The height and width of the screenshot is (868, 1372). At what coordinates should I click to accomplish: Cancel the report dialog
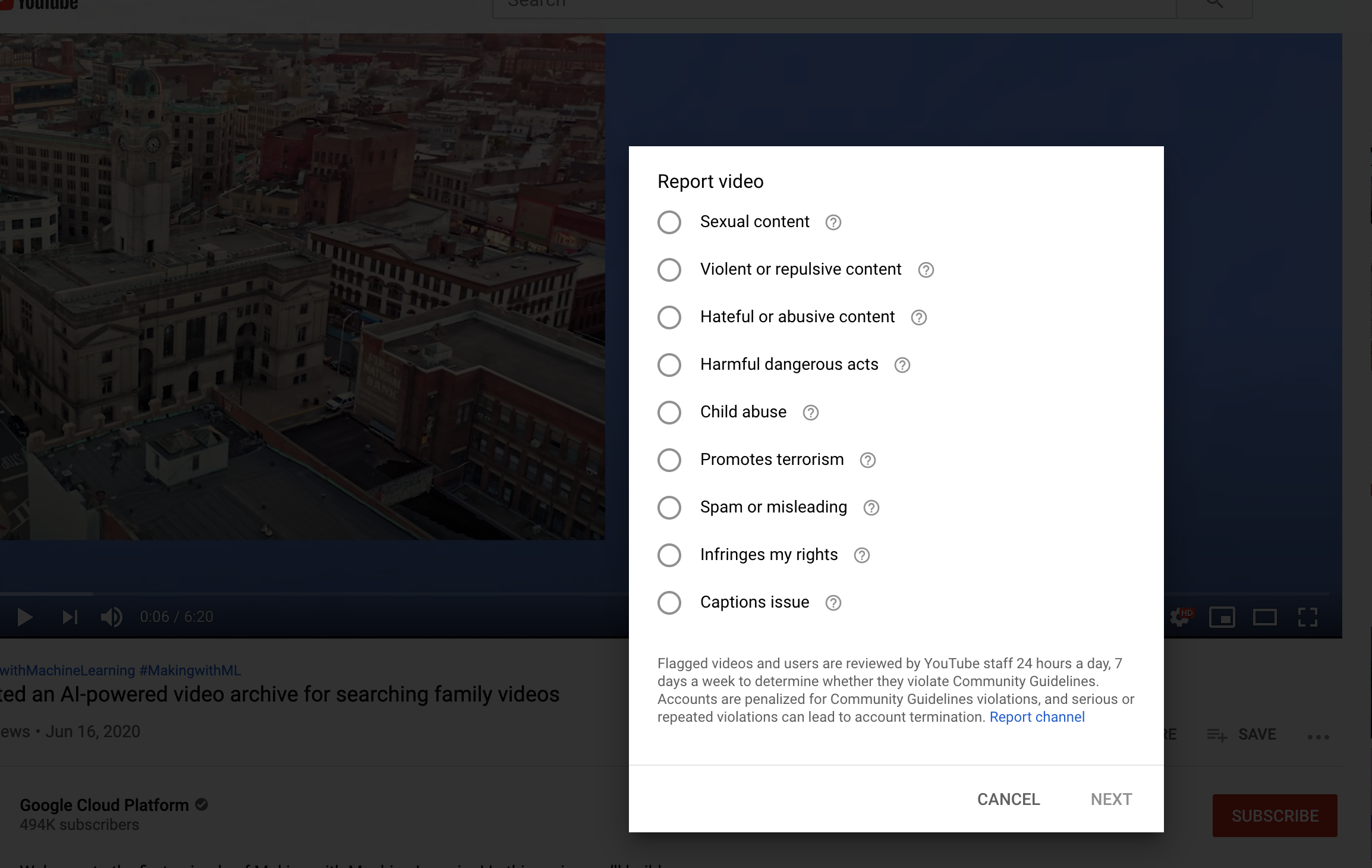pyautogui.click(x=1008, y=799)
